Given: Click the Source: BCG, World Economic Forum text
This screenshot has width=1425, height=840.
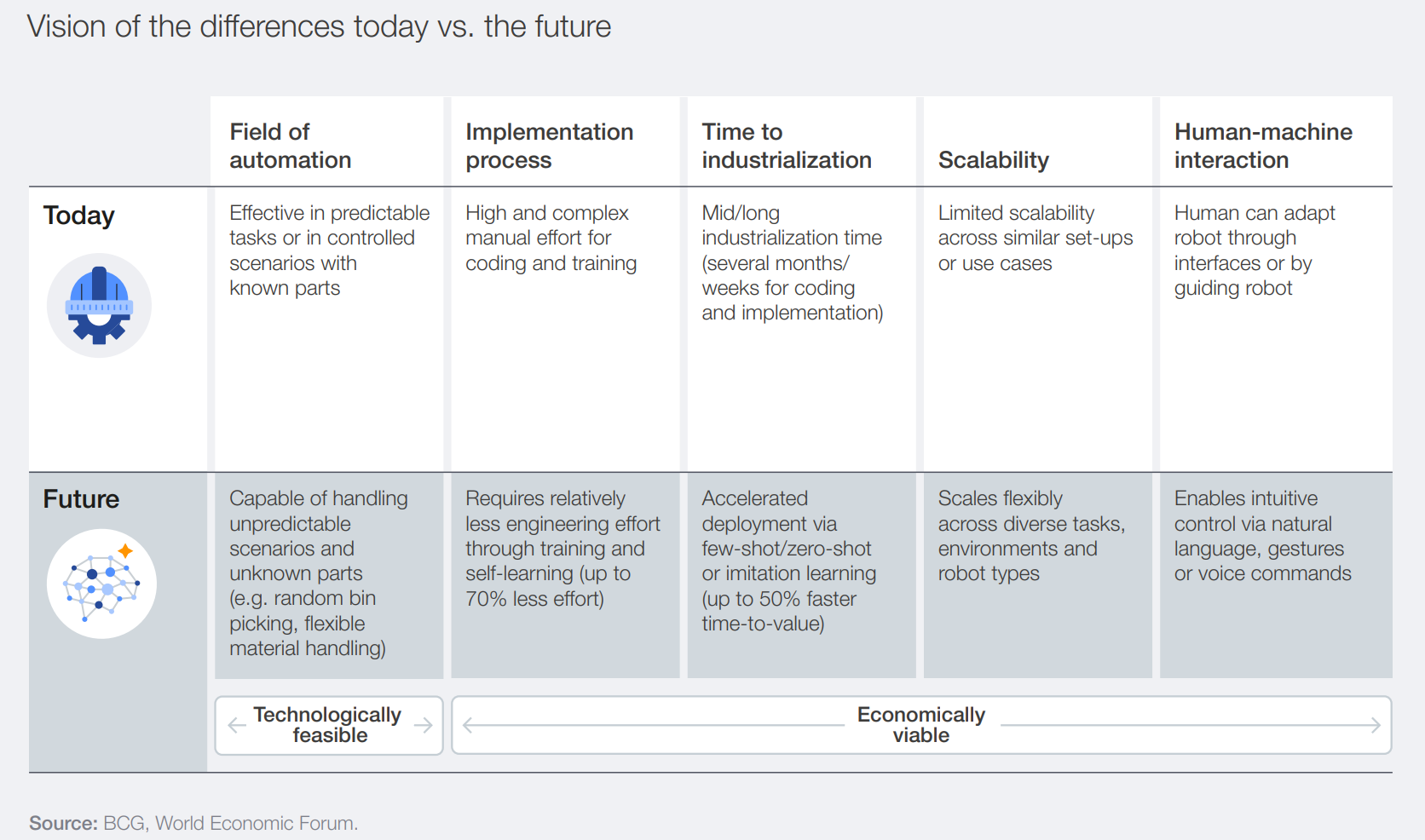Looking at the screenshot, I should 193,823.
